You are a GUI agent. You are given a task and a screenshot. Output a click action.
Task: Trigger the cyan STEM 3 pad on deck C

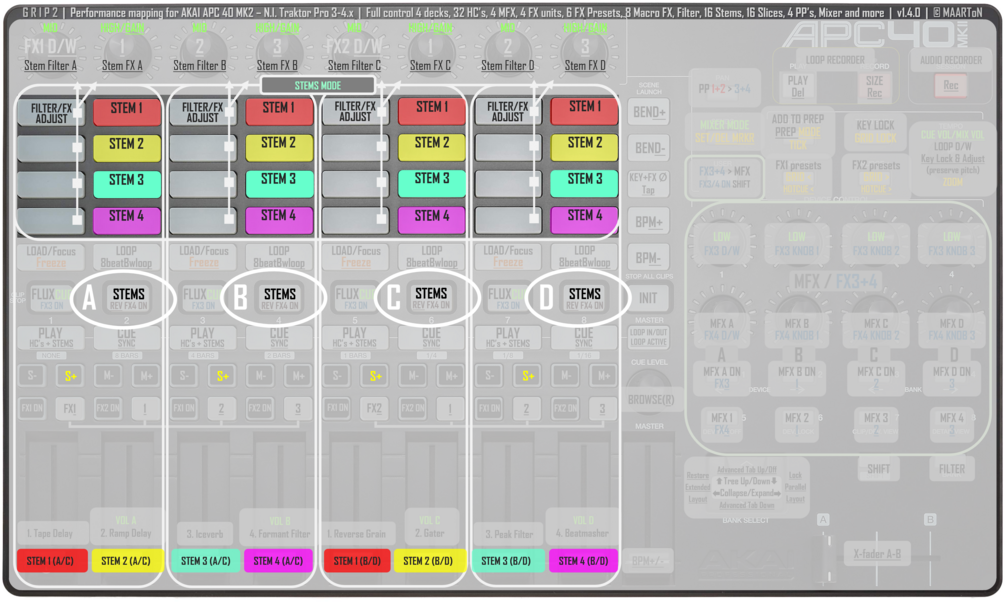pos(431,182)
